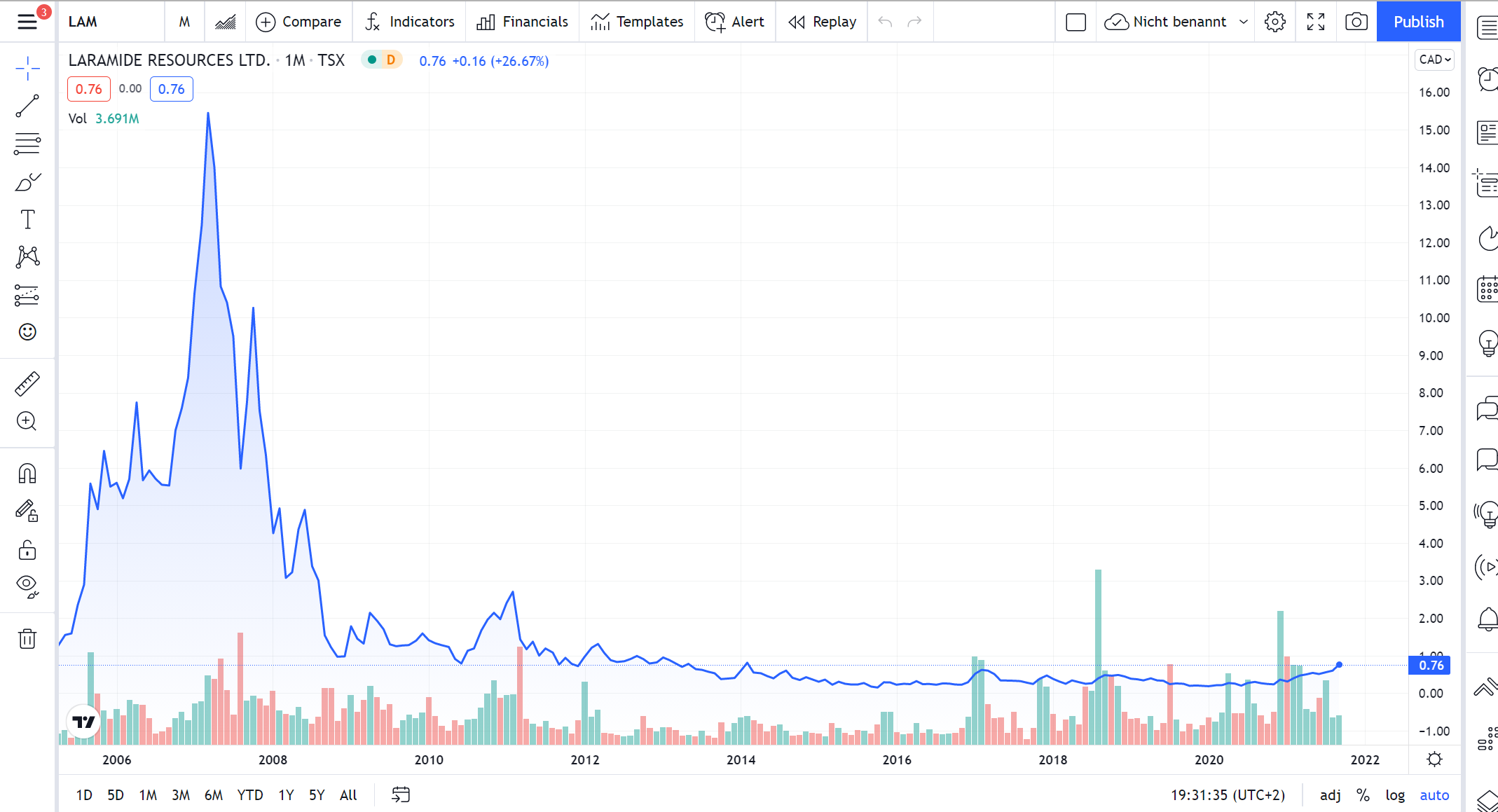Toggle log scale
This screenshot has height=812, width=1498.
click(x=1394, y=795)
